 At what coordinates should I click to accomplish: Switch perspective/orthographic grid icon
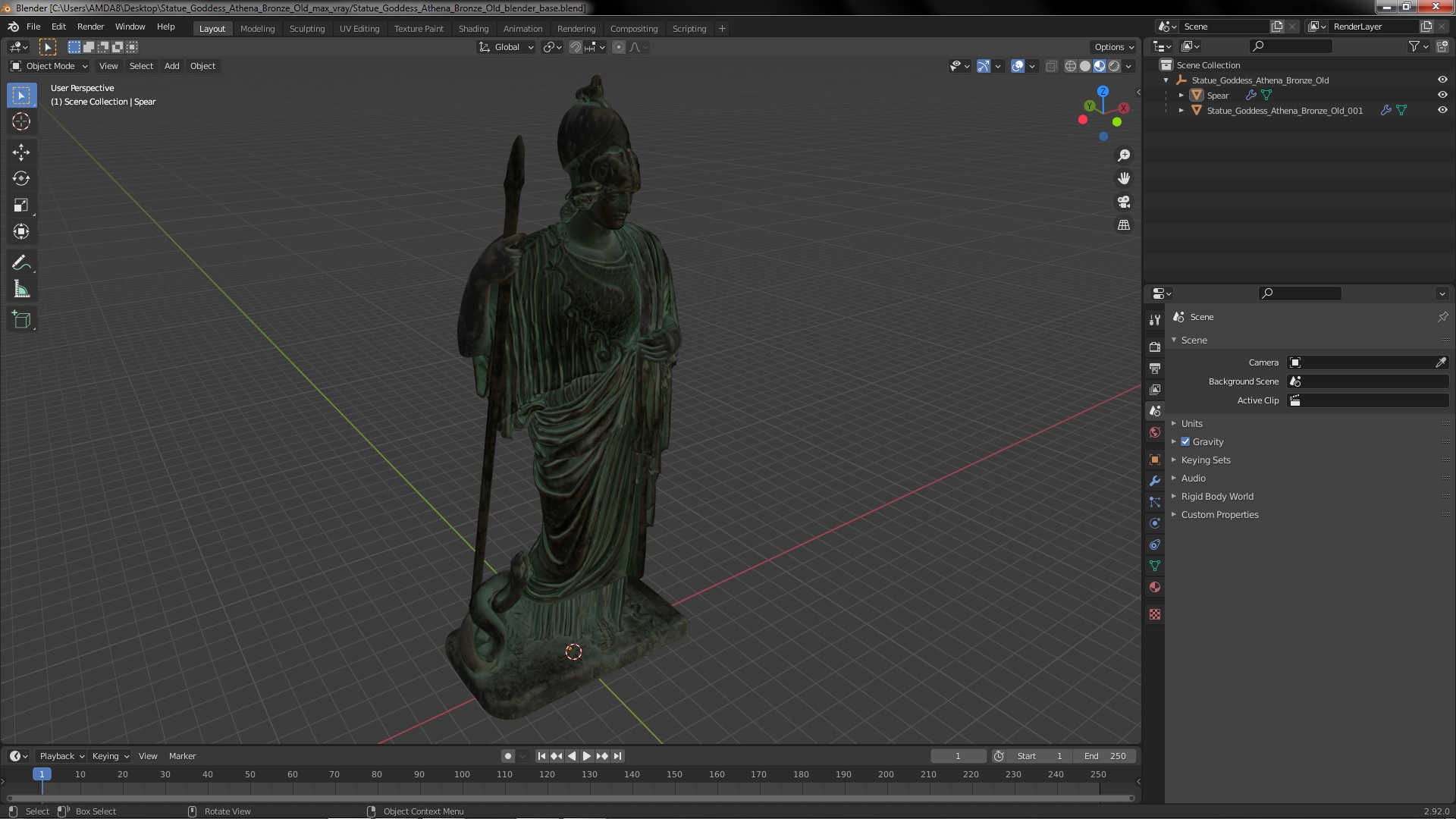point(1124,225)
